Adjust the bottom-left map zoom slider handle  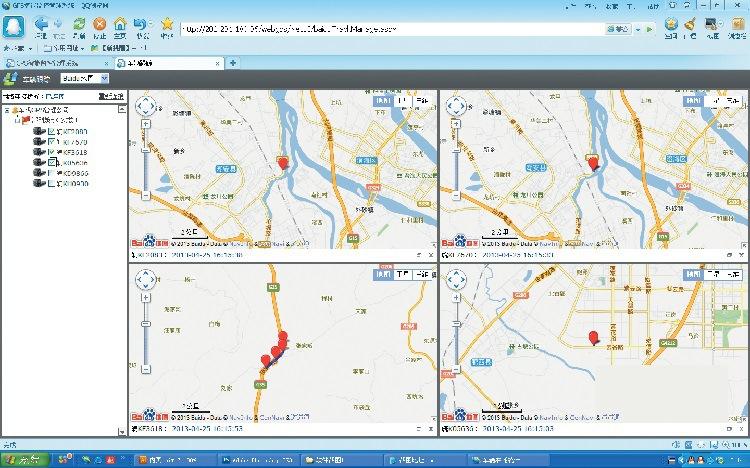[x=146, y=324]
